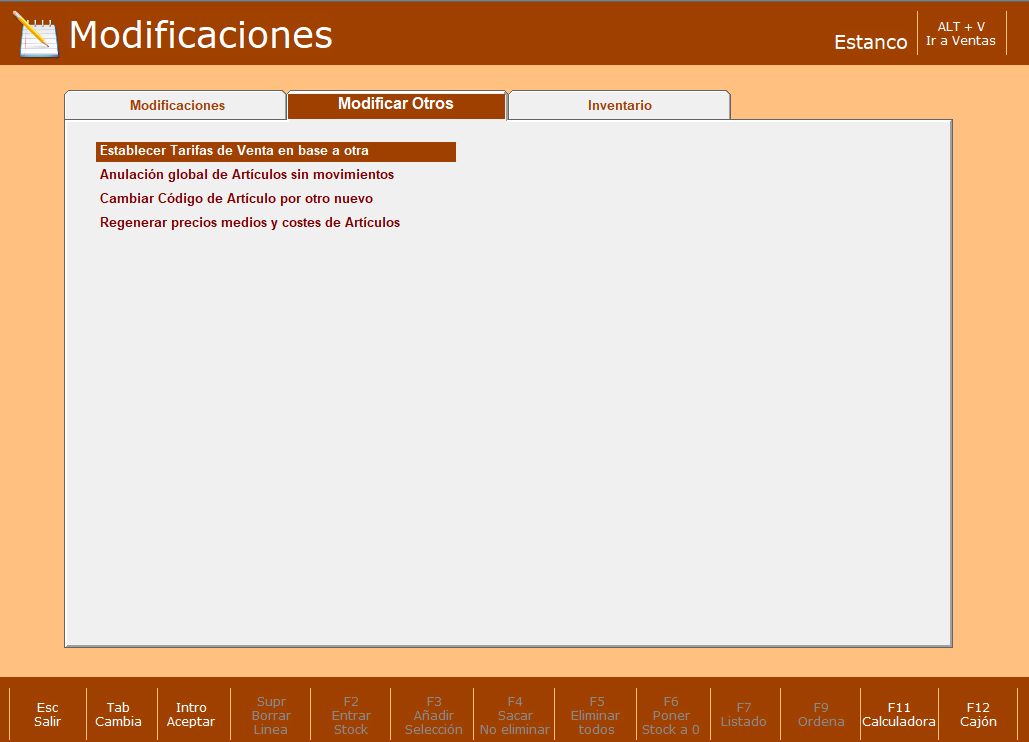Click the Intro Aceptar button
Image resolution: width=1029 pixels, height=742 pixels.
(191, 714)
